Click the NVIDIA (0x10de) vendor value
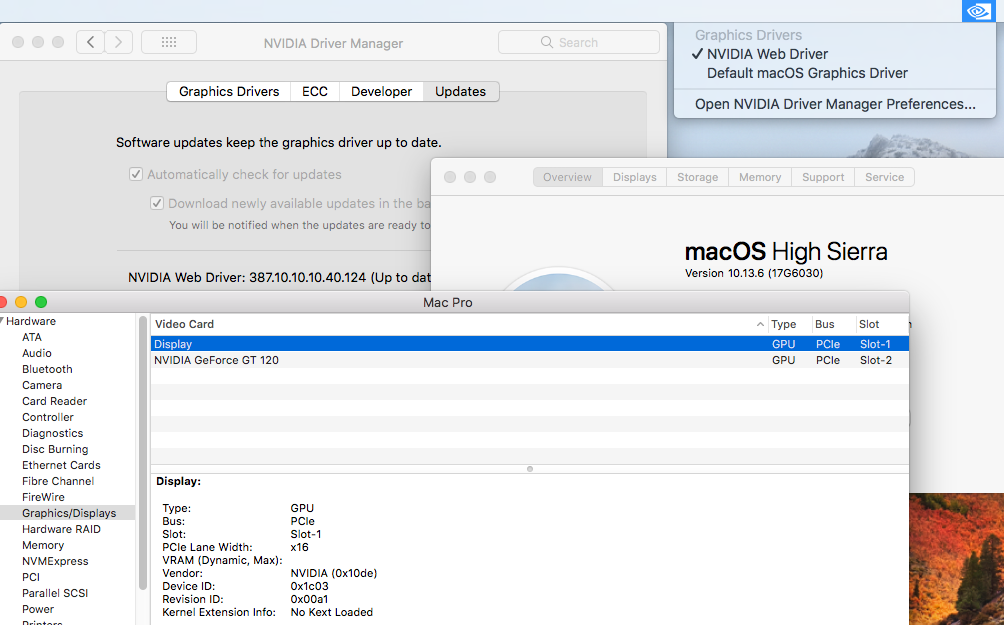This screenshot has height=625, width=1004. click(x=334, y=573)
